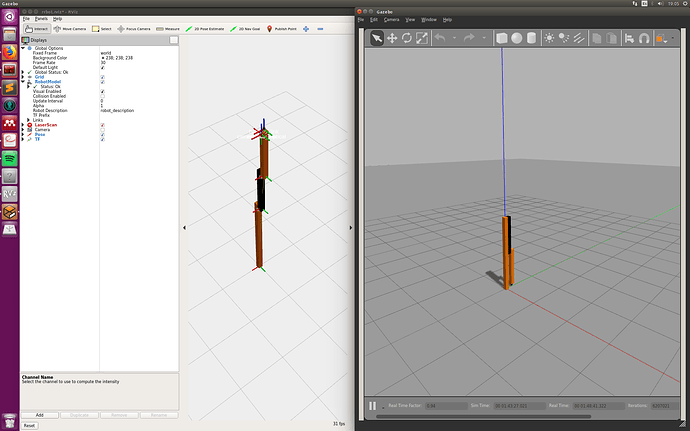690x431 pixels.
Task: Collapse the RobotModel tree node
Action: coord(23,82)
